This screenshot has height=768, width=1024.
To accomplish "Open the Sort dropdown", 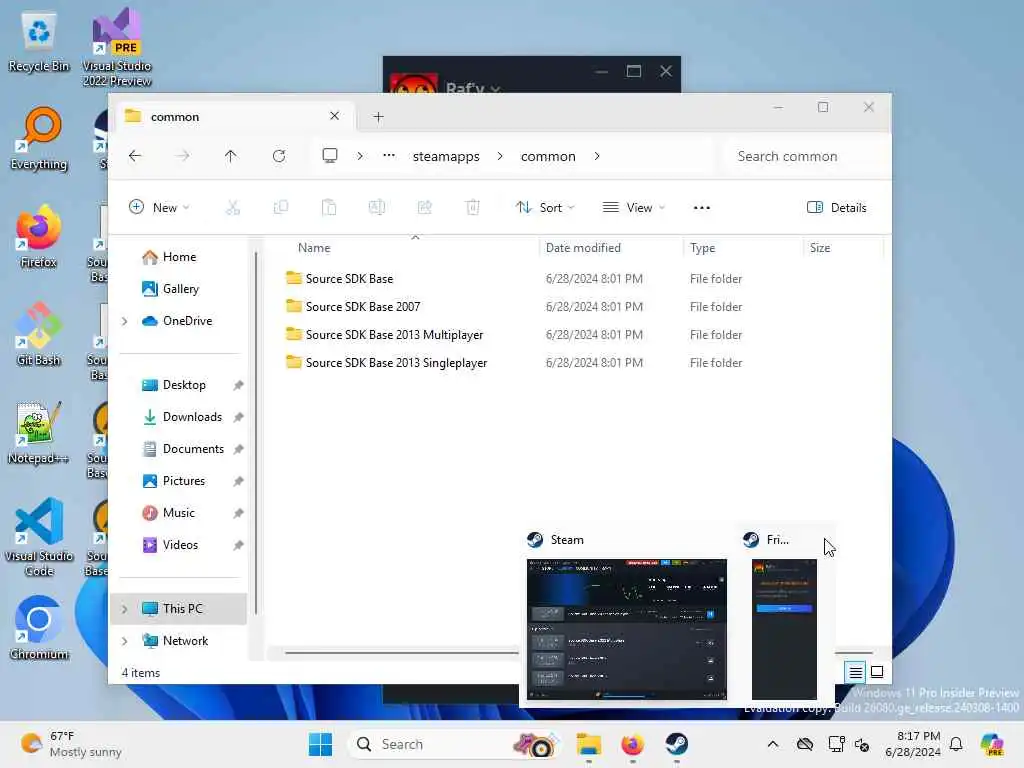I will [x=545, y=208].
